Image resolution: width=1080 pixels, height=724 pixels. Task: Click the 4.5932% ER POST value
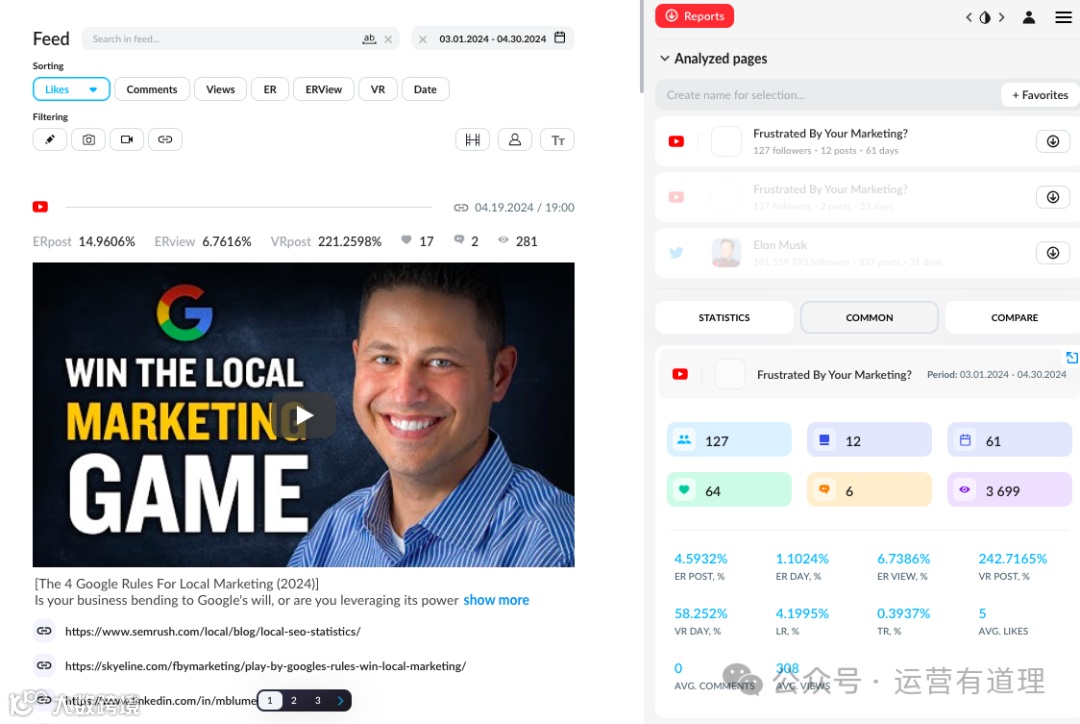coord(700,559)
